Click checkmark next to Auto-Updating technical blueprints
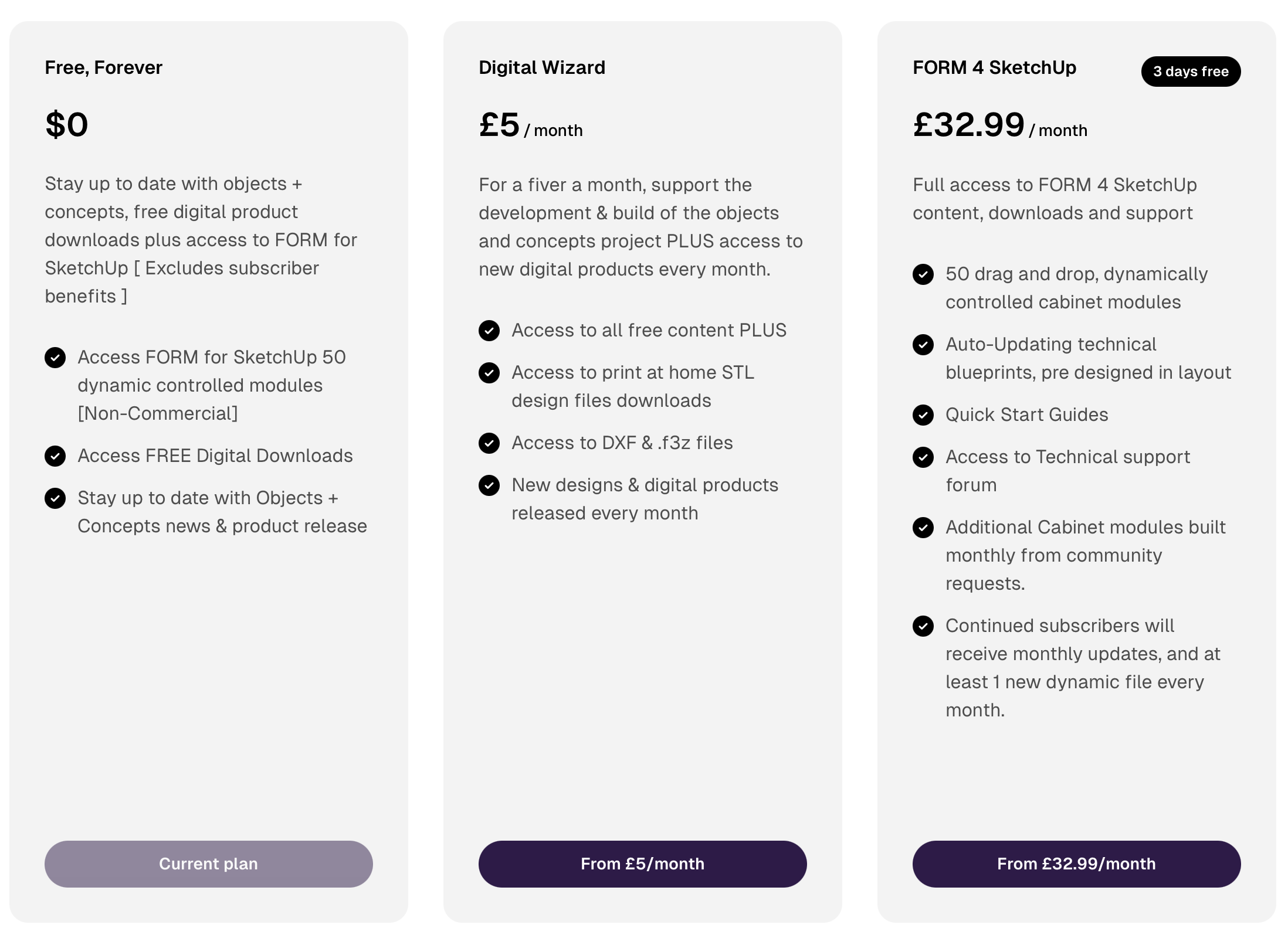This screenshot has height=938, width=1288. tap(923, 344)
